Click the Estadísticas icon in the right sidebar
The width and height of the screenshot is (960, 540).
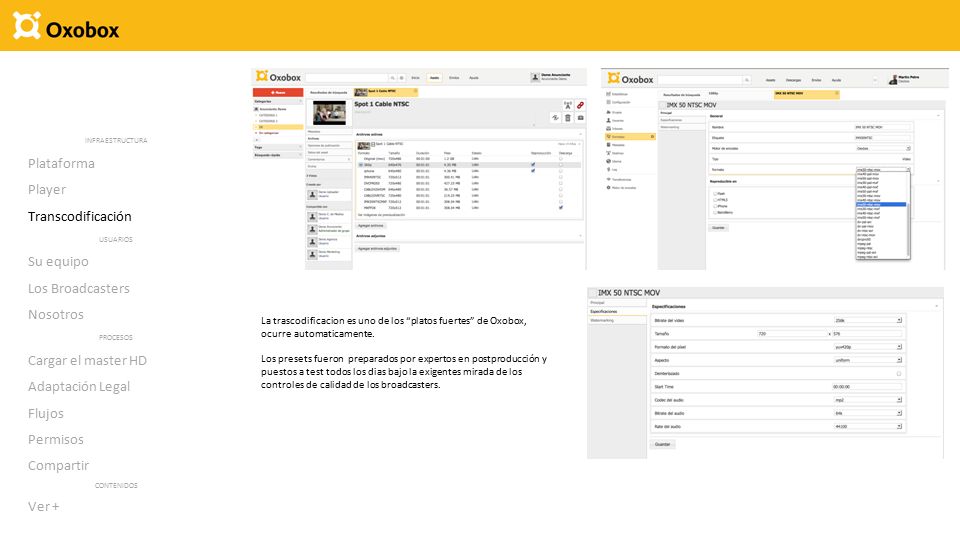[609, 94]
